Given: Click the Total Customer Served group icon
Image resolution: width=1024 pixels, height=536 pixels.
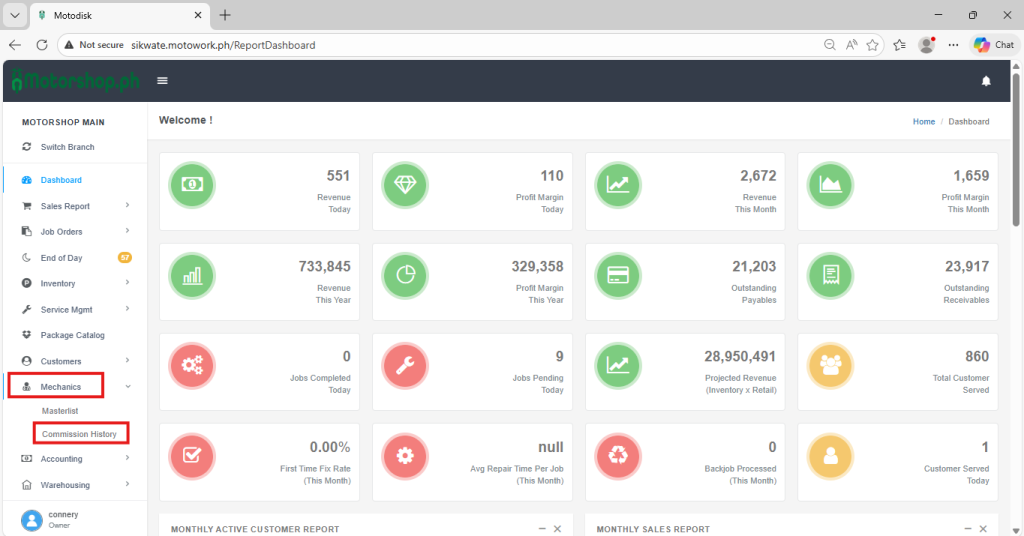Looking at the screenshot, I should click(829, 366).
